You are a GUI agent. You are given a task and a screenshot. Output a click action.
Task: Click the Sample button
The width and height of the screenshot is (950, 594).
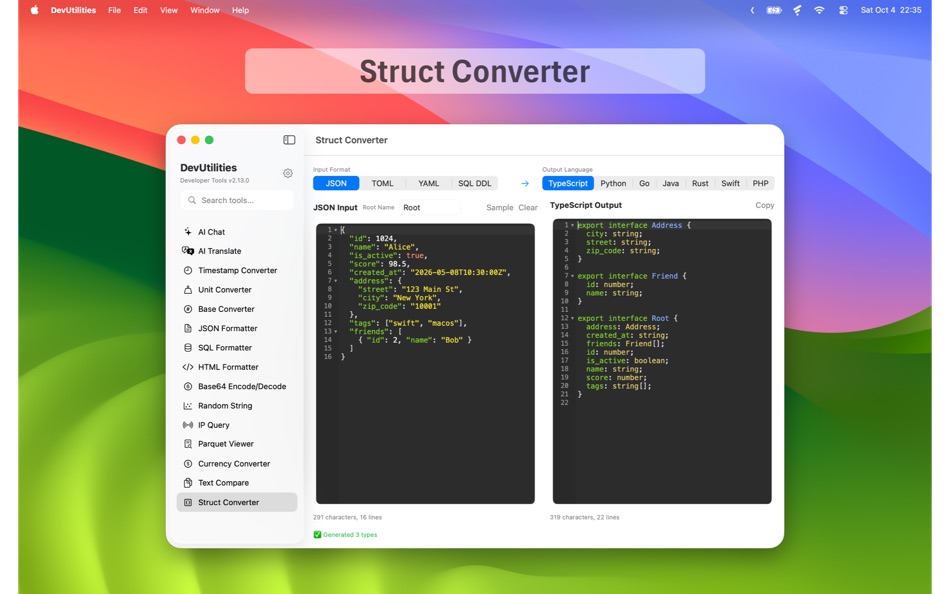click(499, 207)
